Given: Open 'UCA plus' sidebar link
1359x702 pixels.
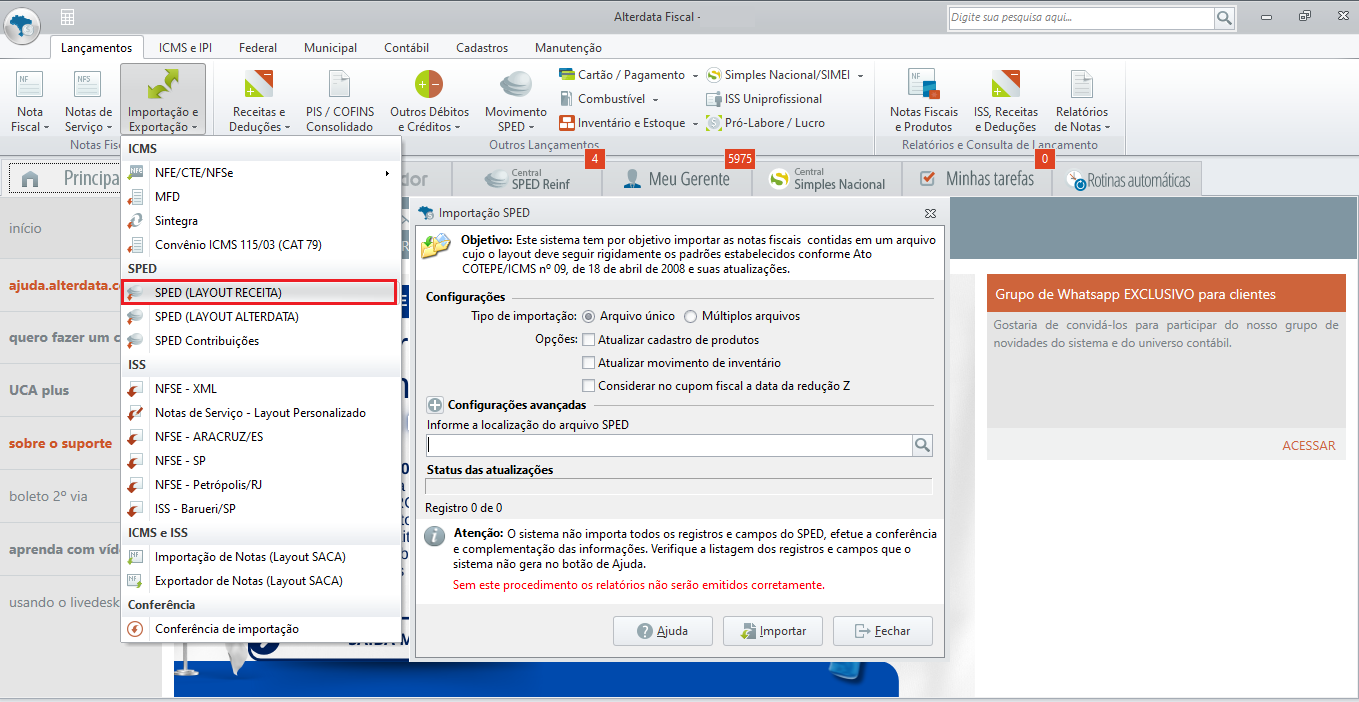Looking at the screenshot, I should (39, 390).
